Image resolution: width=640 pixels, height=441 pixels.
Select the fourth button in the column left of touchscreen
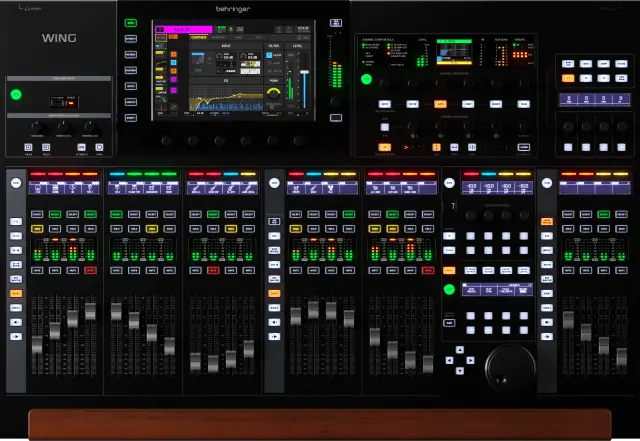131,71
